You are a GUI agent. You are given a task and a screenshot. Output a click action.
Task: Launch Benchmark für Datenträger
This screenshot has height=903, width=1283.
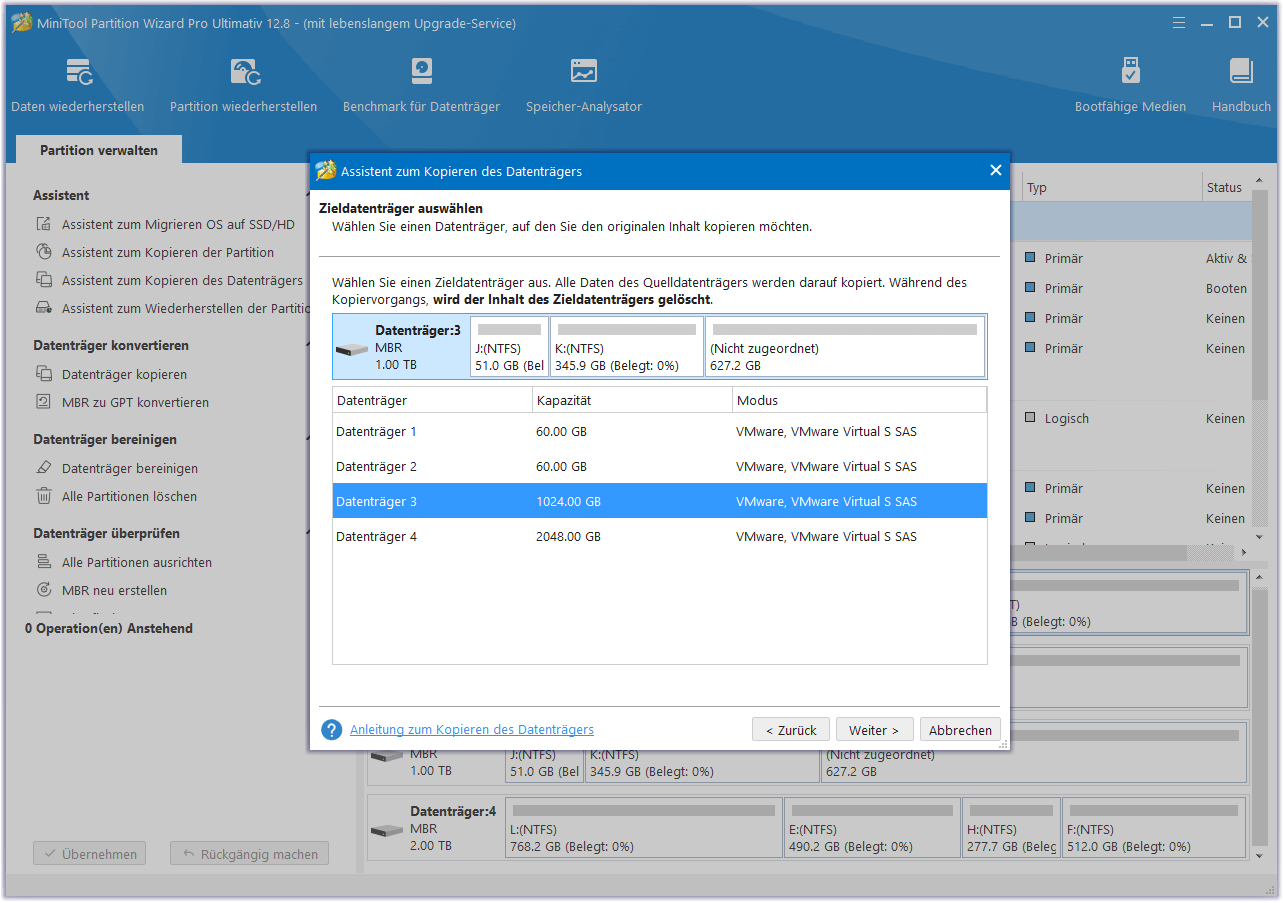pos(421,85)
